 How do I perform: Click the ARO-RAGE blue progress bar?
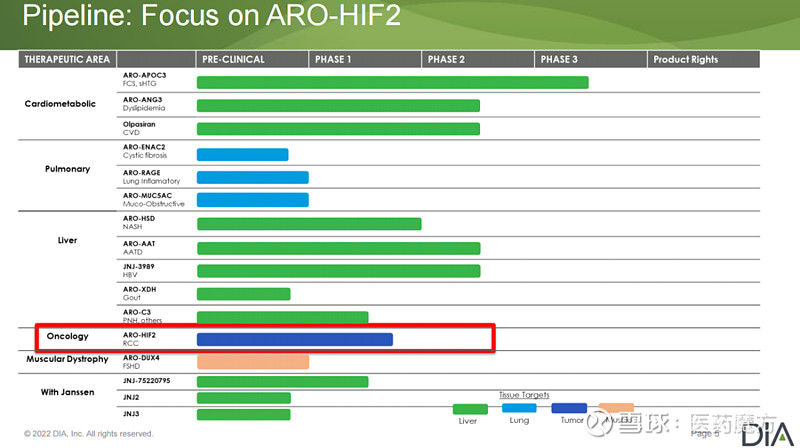tap(253, 177)
